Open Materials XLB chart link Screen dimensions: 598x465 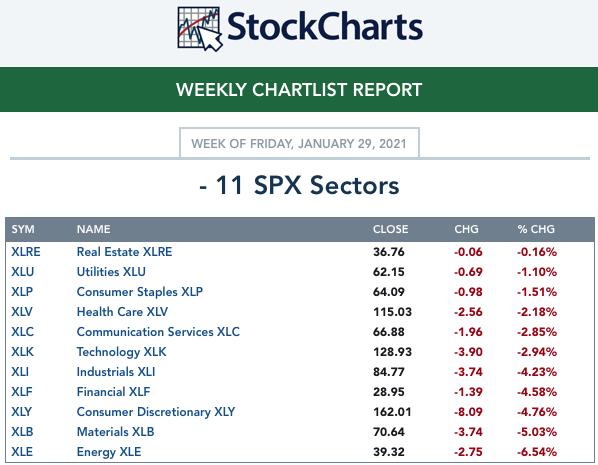[x=115, y=432]
